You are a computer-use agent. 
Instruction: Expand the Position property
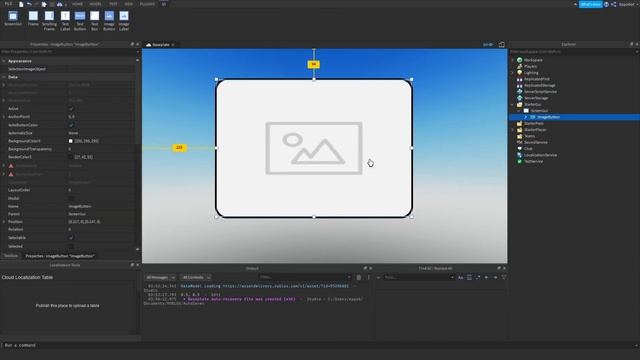click(x=4, y=222)
